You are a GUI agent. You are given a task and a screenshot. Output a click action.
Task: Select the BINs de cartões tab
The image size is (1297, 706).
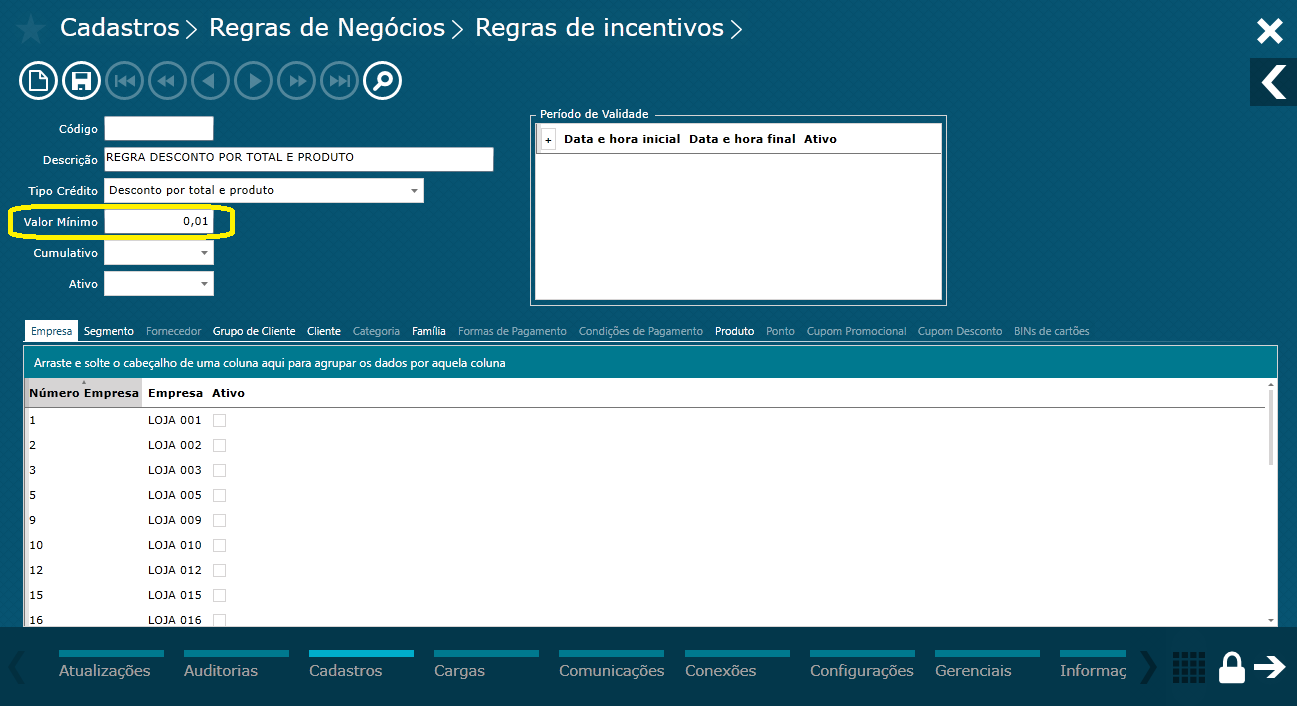click(1052, 331)
